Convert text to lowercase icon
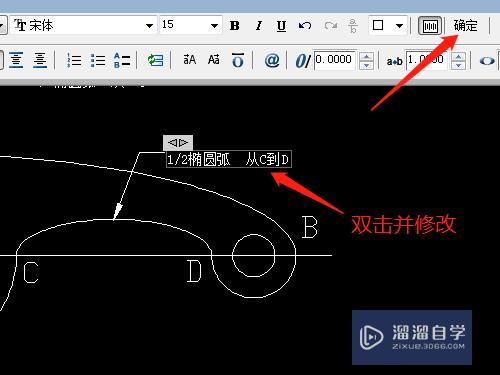This screenshot has height=375, width=500. [x=214, y=60]
